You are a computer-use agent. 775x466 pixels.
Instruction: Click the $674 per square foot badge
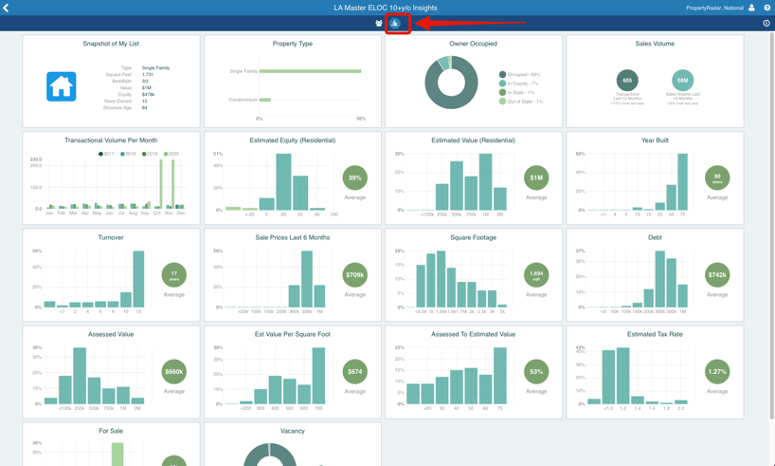pos(355,372)
